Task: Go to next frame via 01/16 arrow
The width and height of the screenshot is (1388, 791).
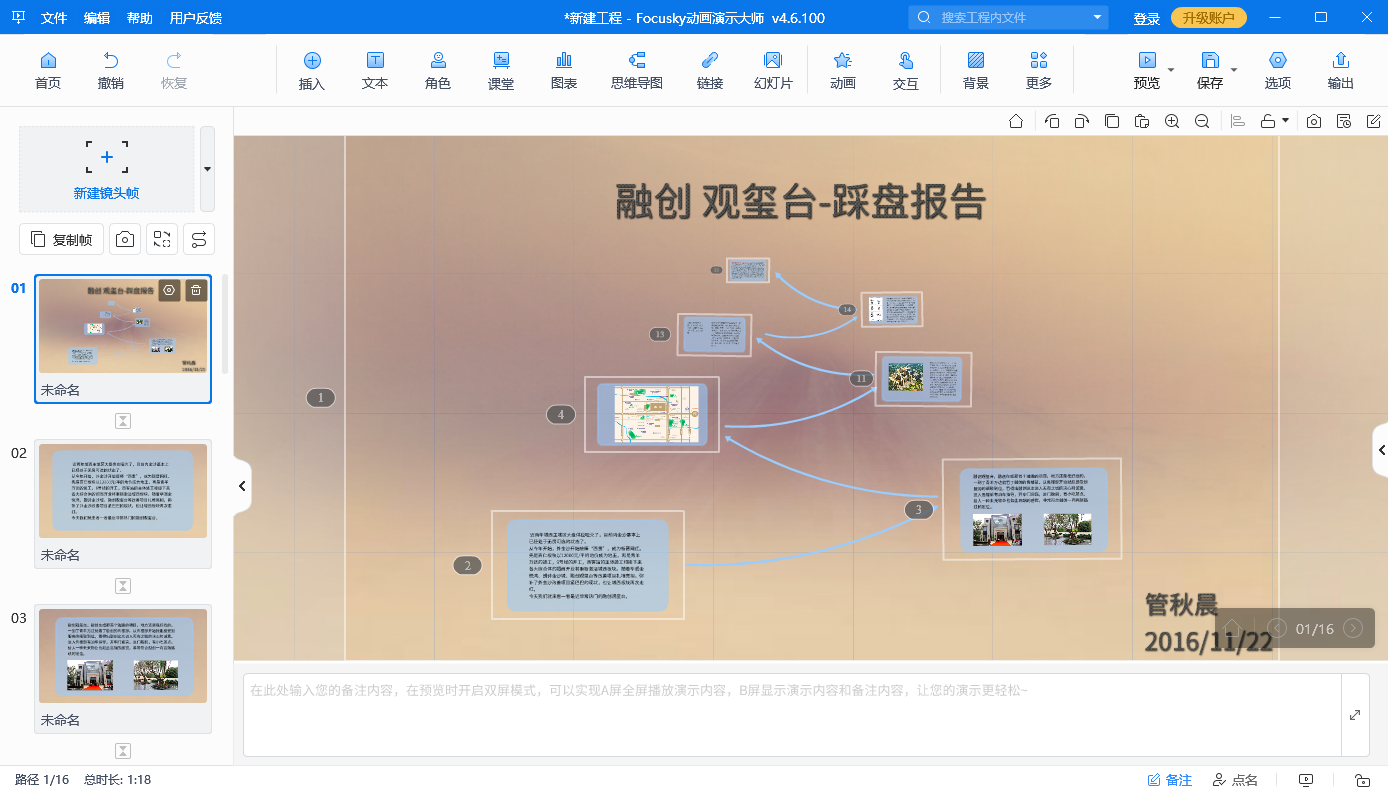Action: pyautogui.click(x=1353, y=629)
